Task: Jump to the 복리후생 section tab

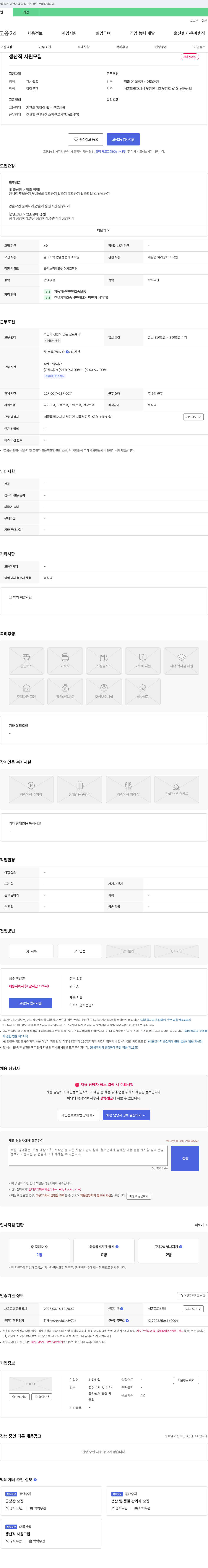Action: pyautogui.click(x=122, y=47)
